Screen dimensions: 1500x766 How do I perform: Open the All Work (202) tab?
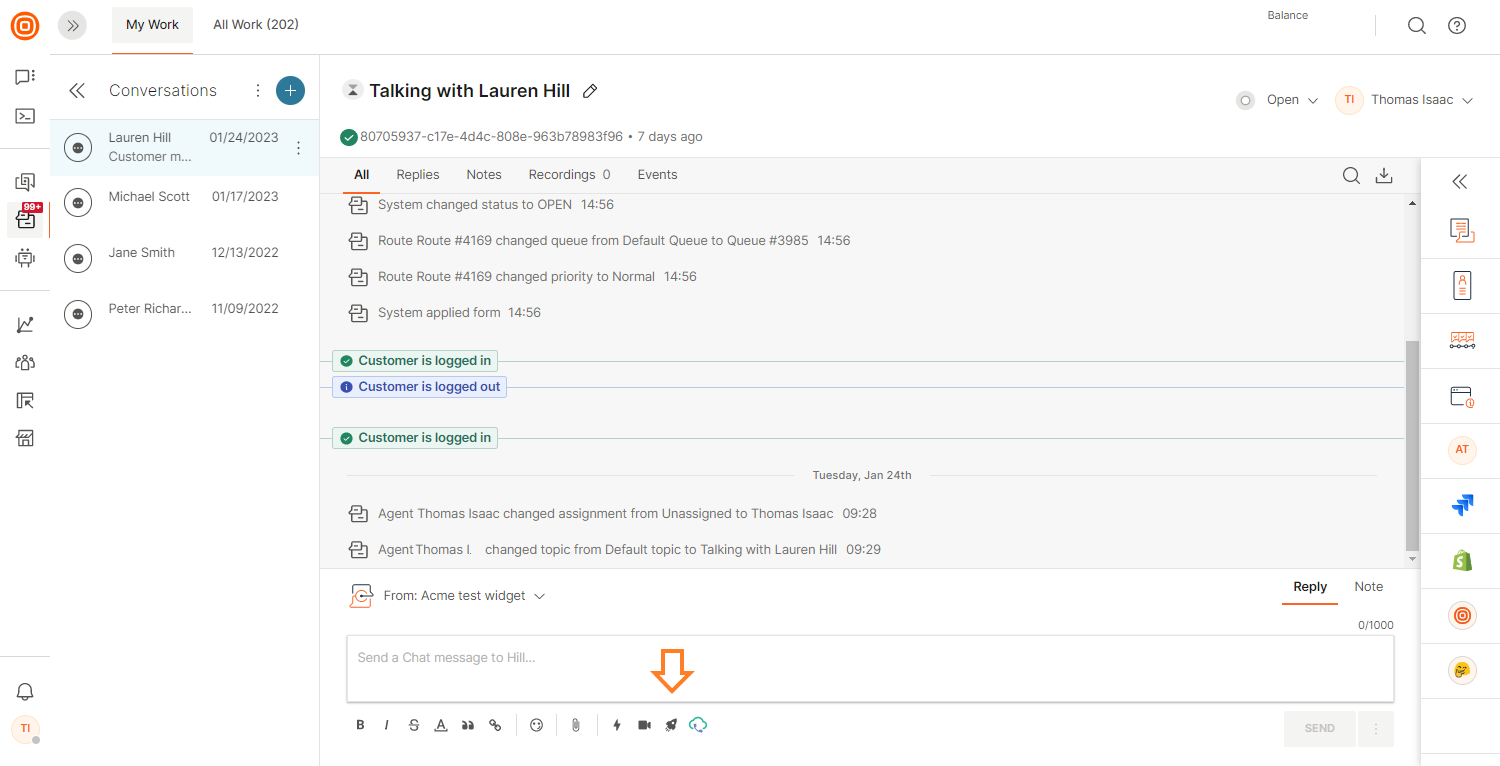tap(256, 25)
